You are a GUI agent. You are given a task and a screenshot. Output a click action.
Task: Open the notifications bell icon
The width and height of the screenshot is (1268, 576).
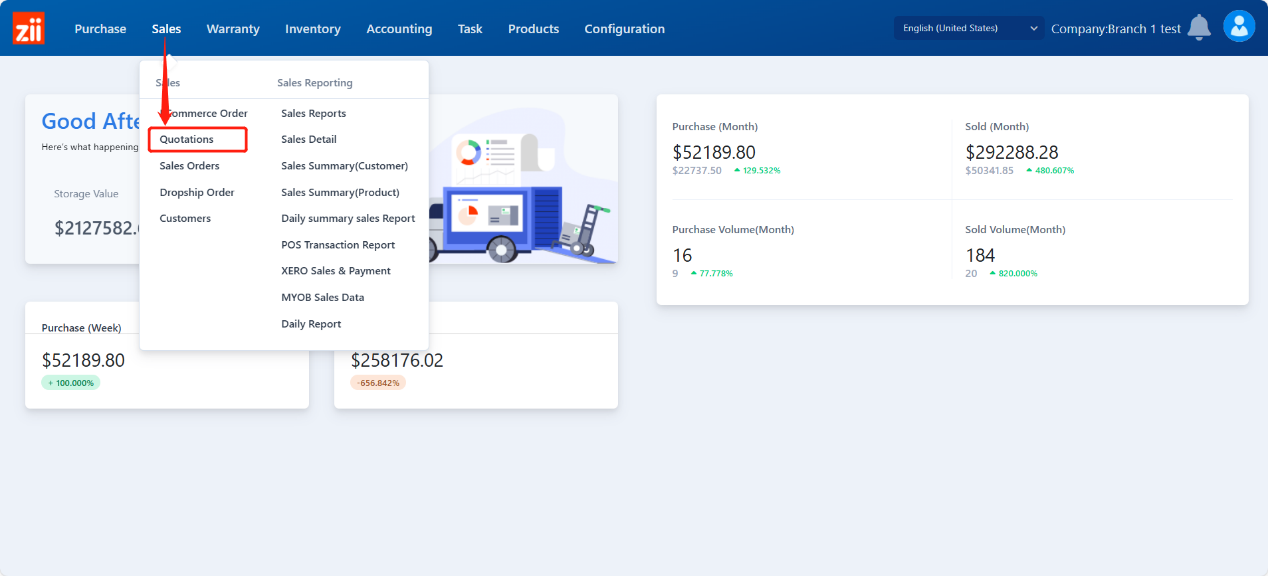[1199, 28]
